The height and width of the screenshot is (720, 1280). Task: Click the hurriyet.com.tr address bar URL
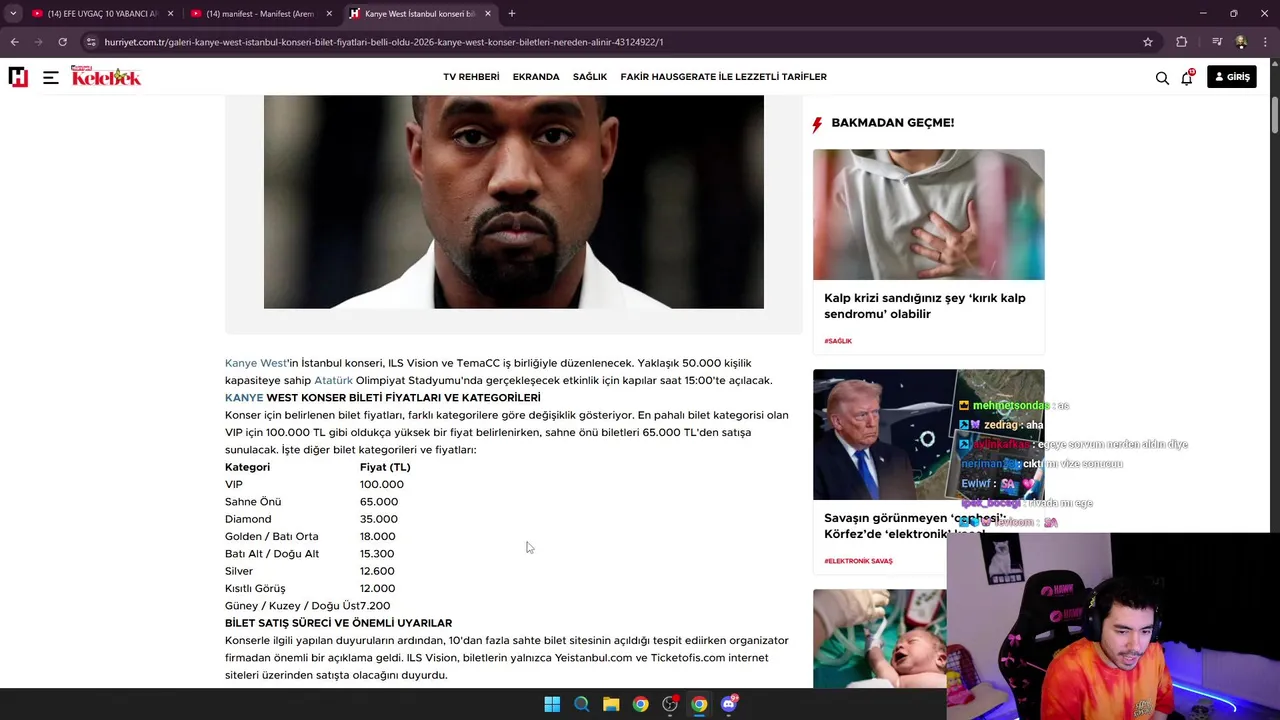[384, 42]
